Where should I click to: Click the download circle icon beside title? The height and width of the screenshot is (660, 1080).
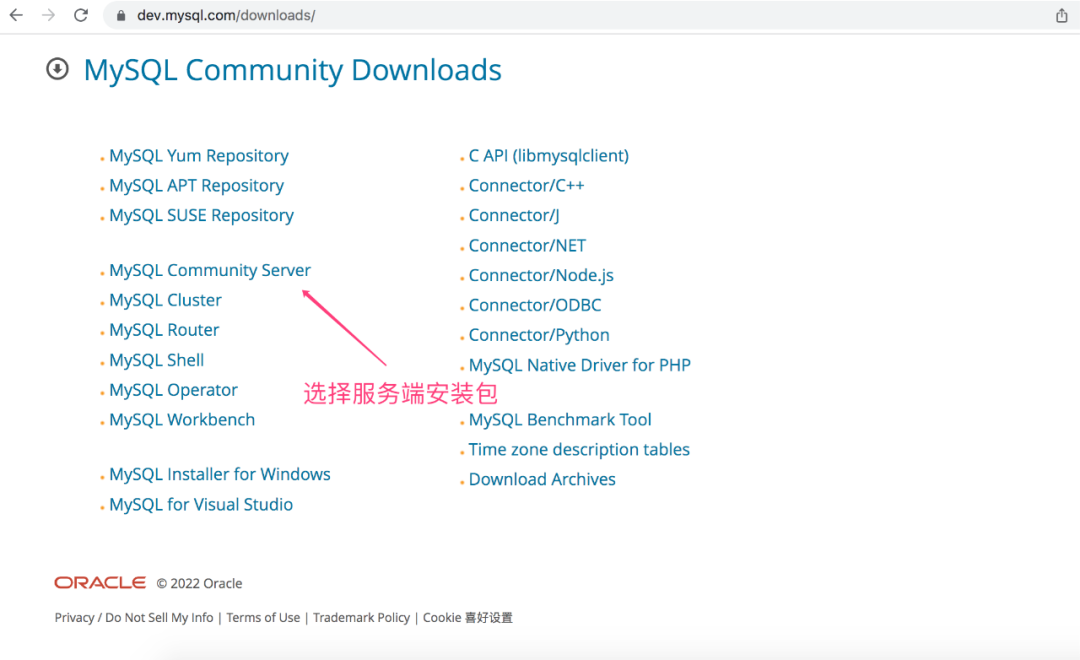click(58, 69)
